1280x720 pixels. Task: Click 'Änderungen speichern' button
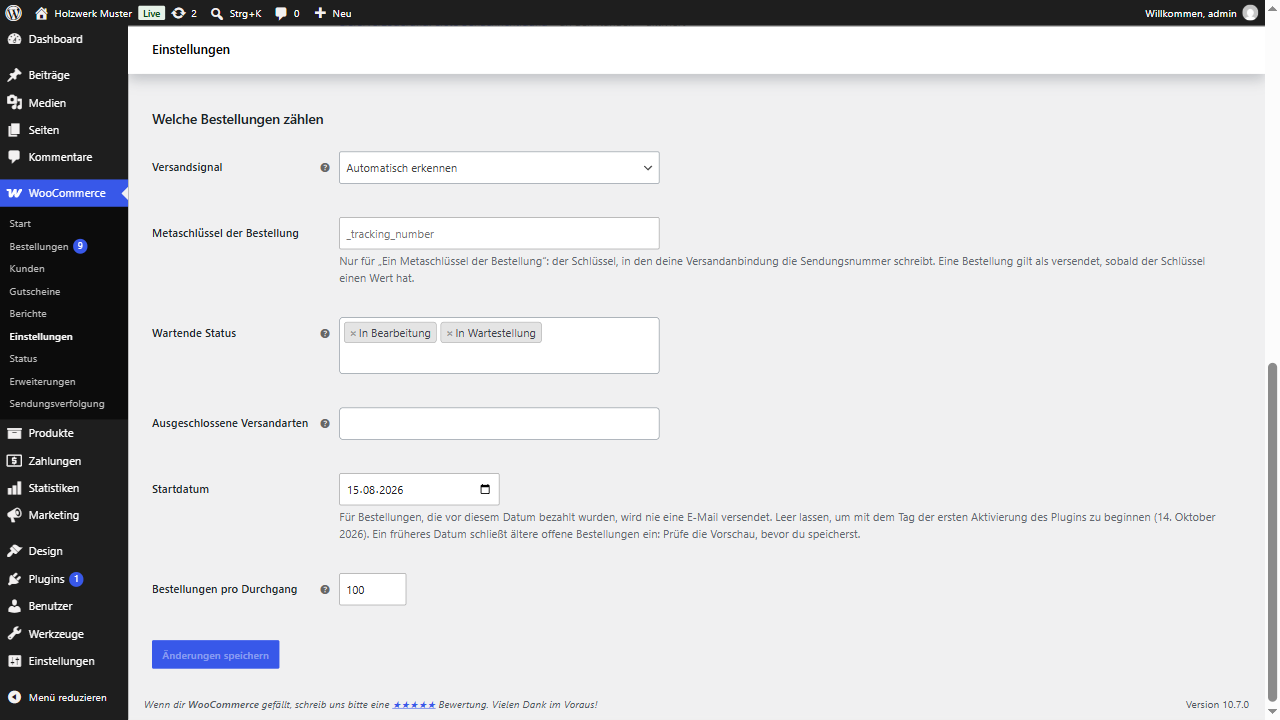pos(216,655)
